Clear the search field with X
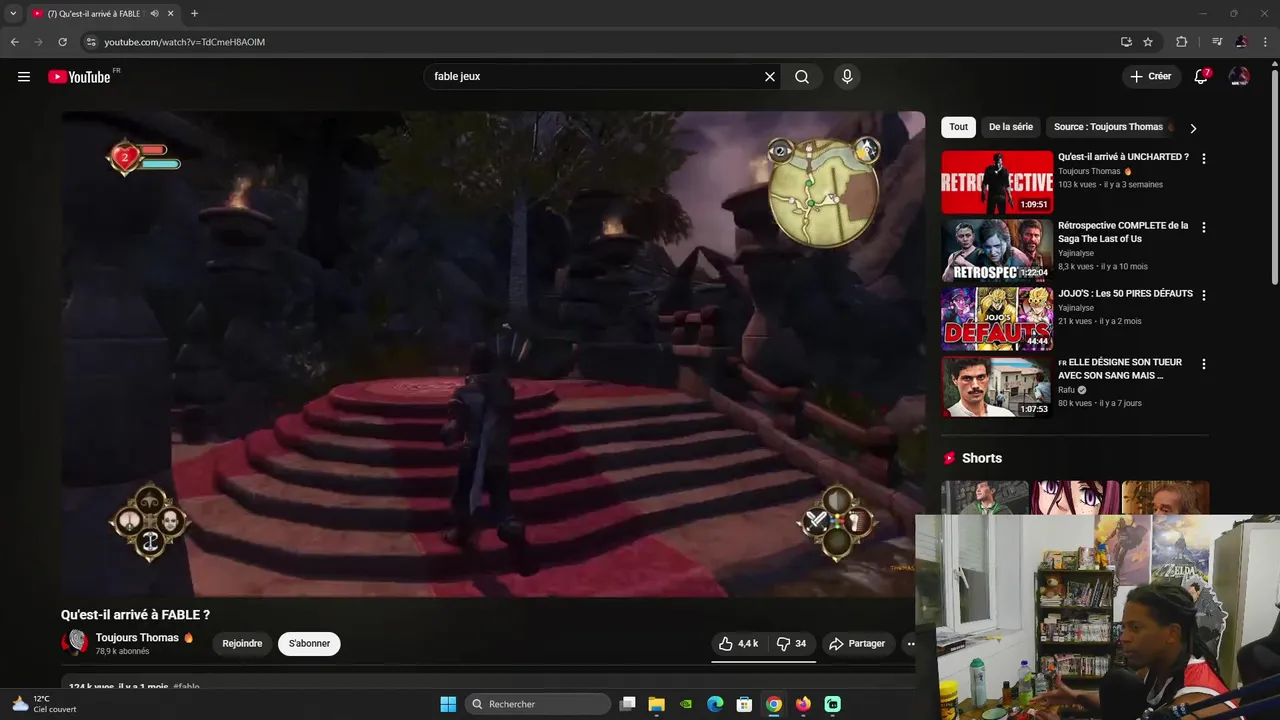Viewport: 1280px width, 720px height. [770, 77]
